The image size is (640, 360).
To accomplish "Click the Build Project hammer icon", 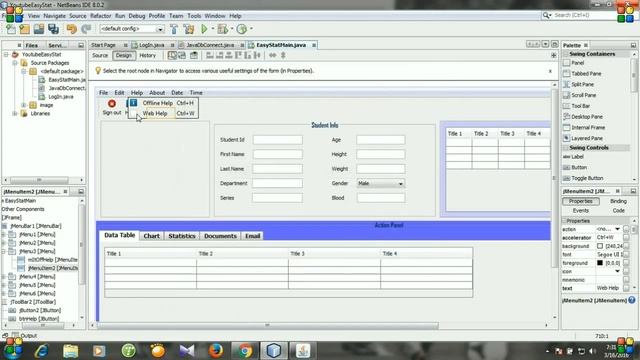I will [x=174, y=29].
